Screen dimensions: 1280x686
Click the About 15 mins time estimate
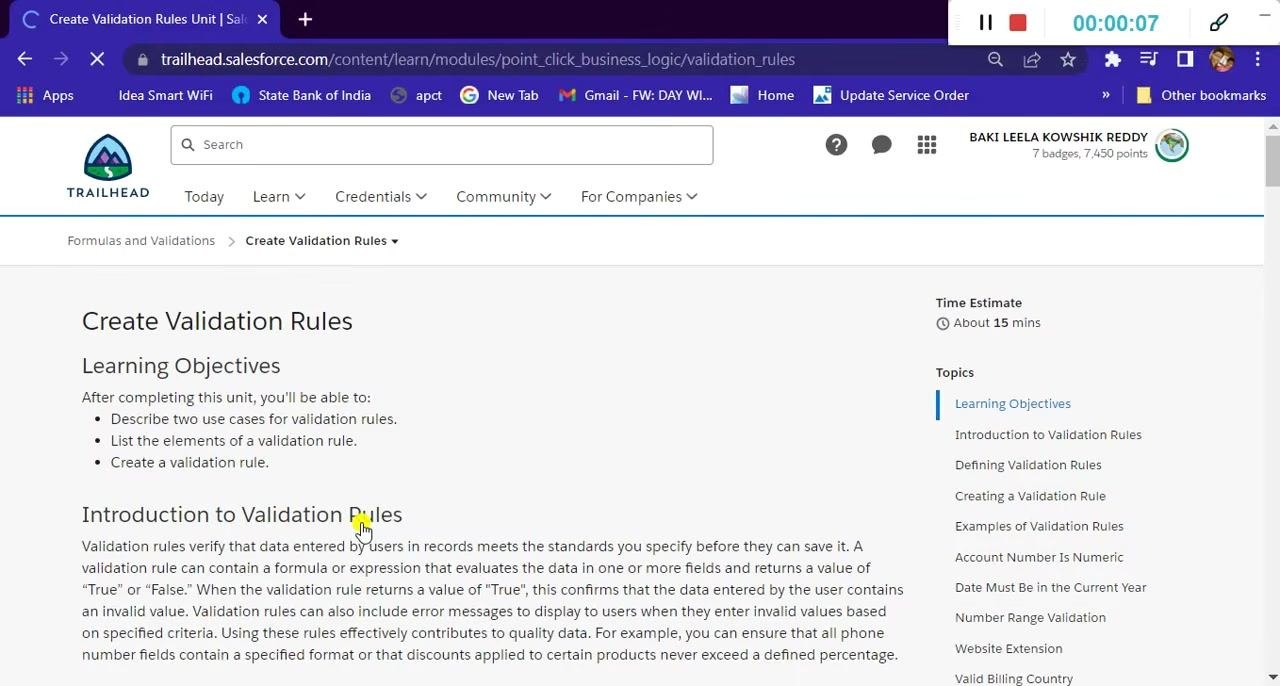(988, 323)
